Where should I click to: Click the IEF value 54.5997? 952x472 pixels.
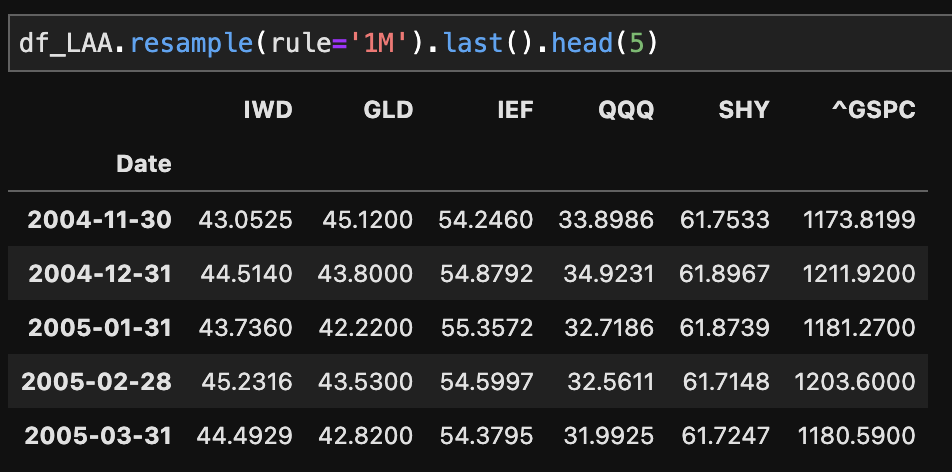pyautogui.click(x=487, y=382)
